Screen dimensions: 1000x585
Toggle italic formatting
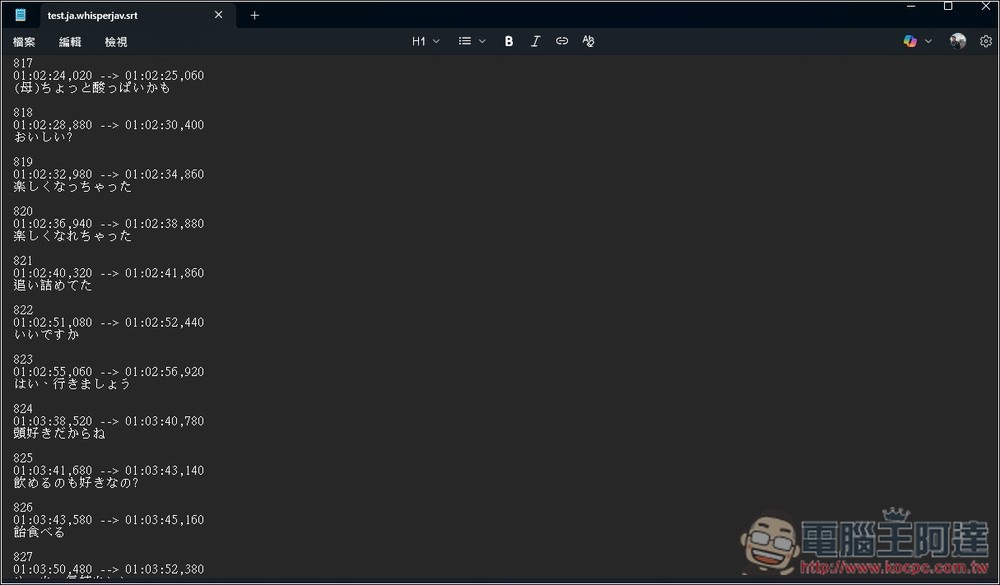click(x=535, y=41)
